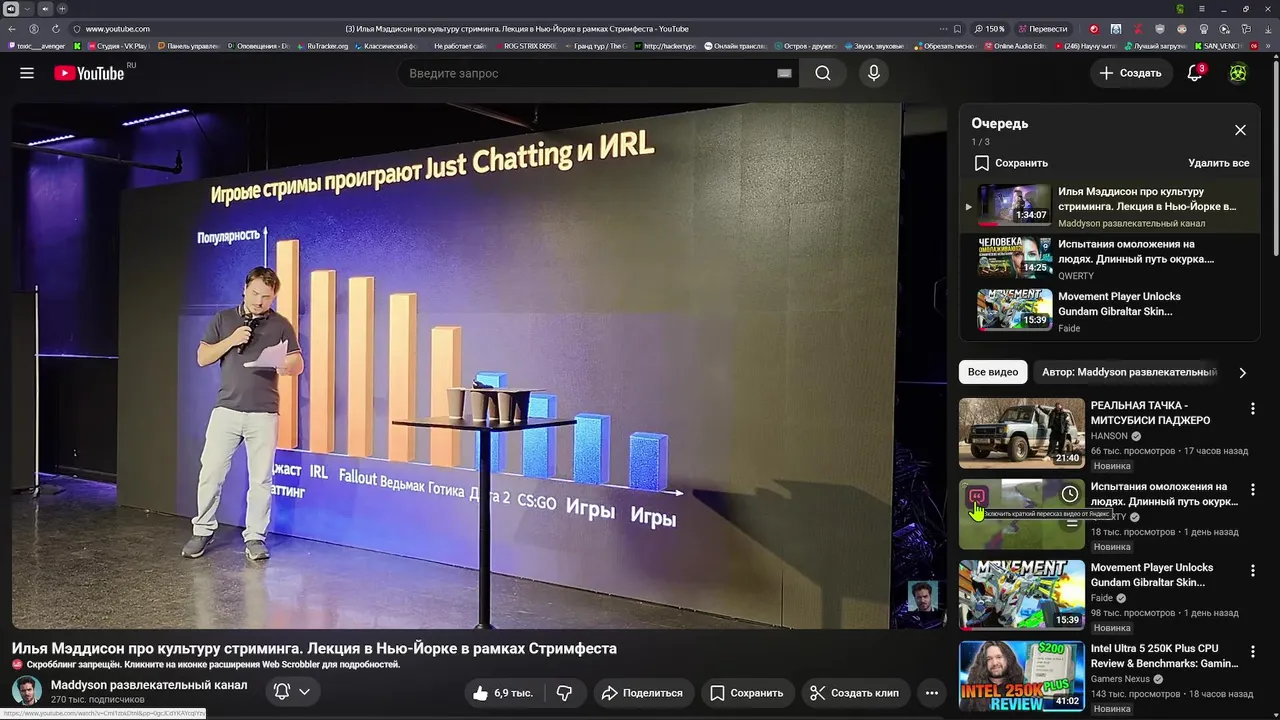The image size is (1280, 720).
Task: Click Поделиться share button
Action: [x=642, y=693]
